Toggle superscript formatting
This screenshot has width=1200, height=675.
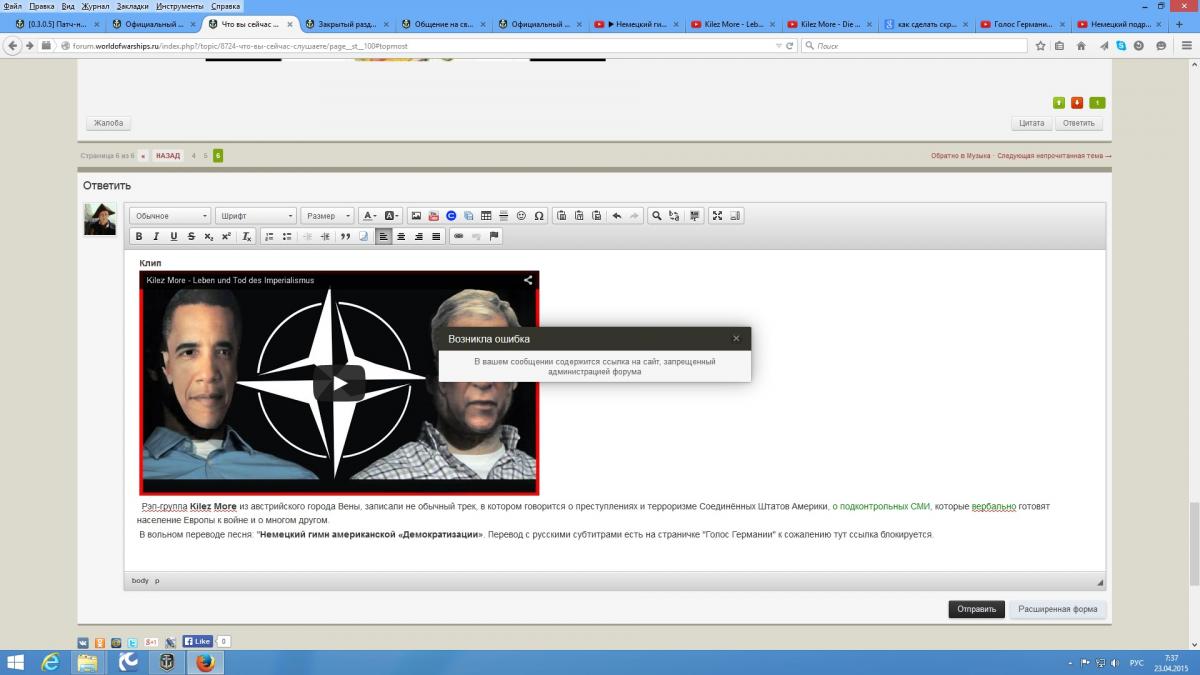pyautogui.click(x=226, y=236)
